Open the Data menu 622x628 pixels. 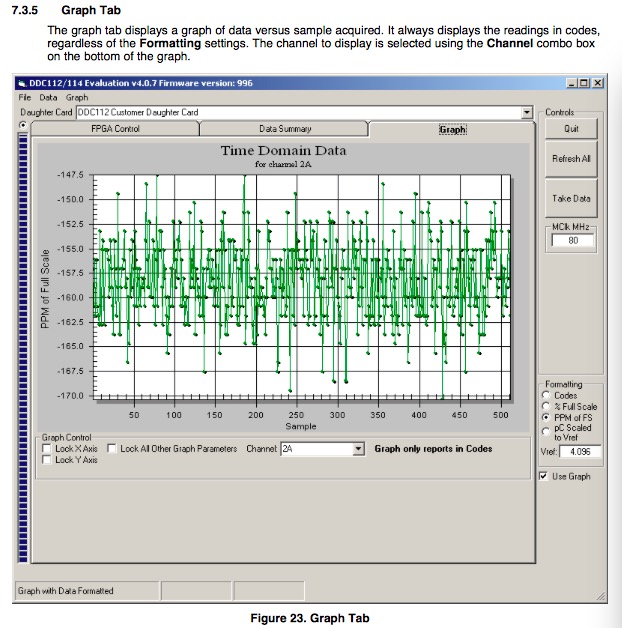[48, 97]
